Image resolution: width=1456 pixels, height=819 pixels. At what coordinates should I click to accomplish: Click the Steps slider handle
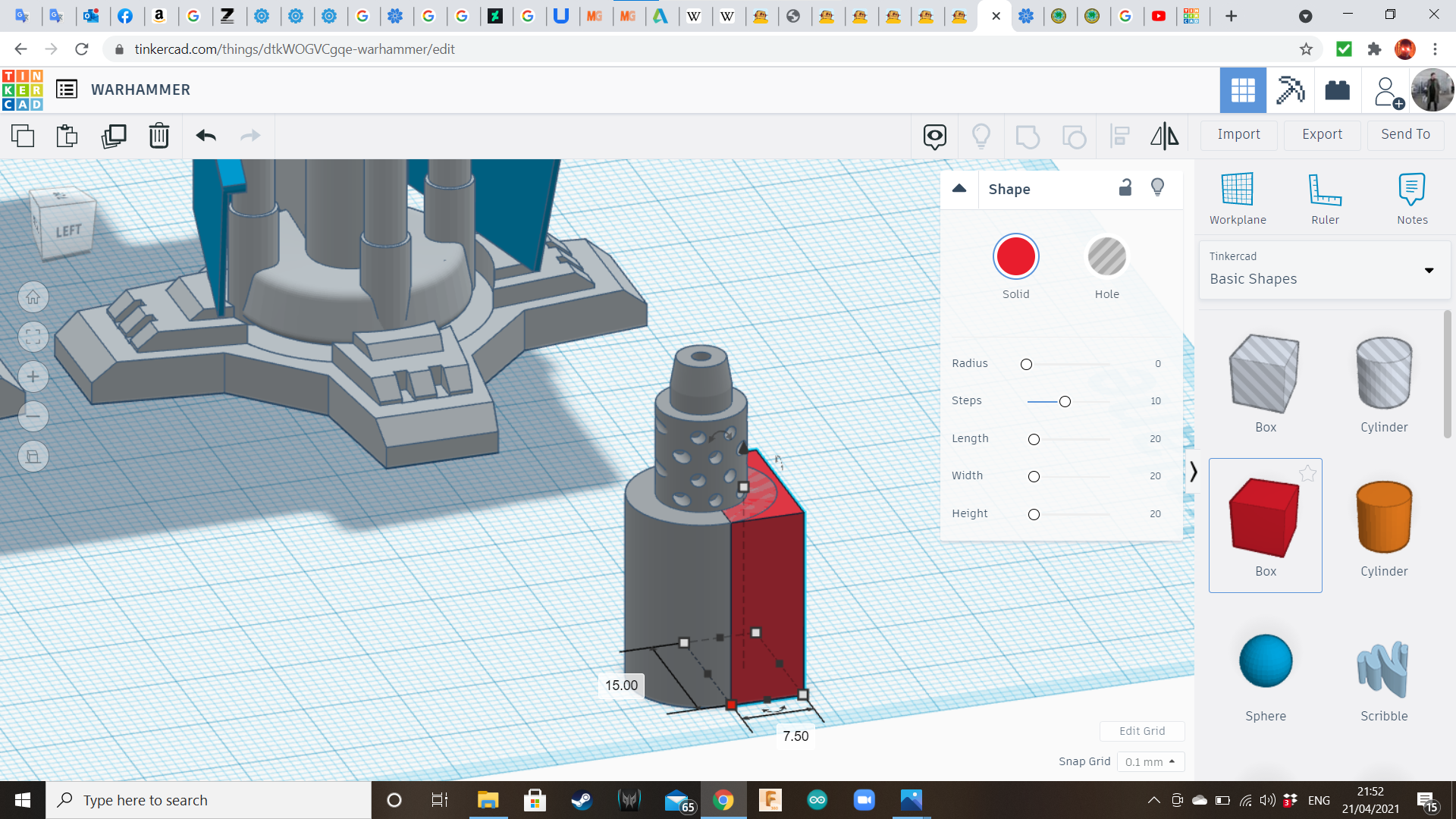coord(1065,401)
